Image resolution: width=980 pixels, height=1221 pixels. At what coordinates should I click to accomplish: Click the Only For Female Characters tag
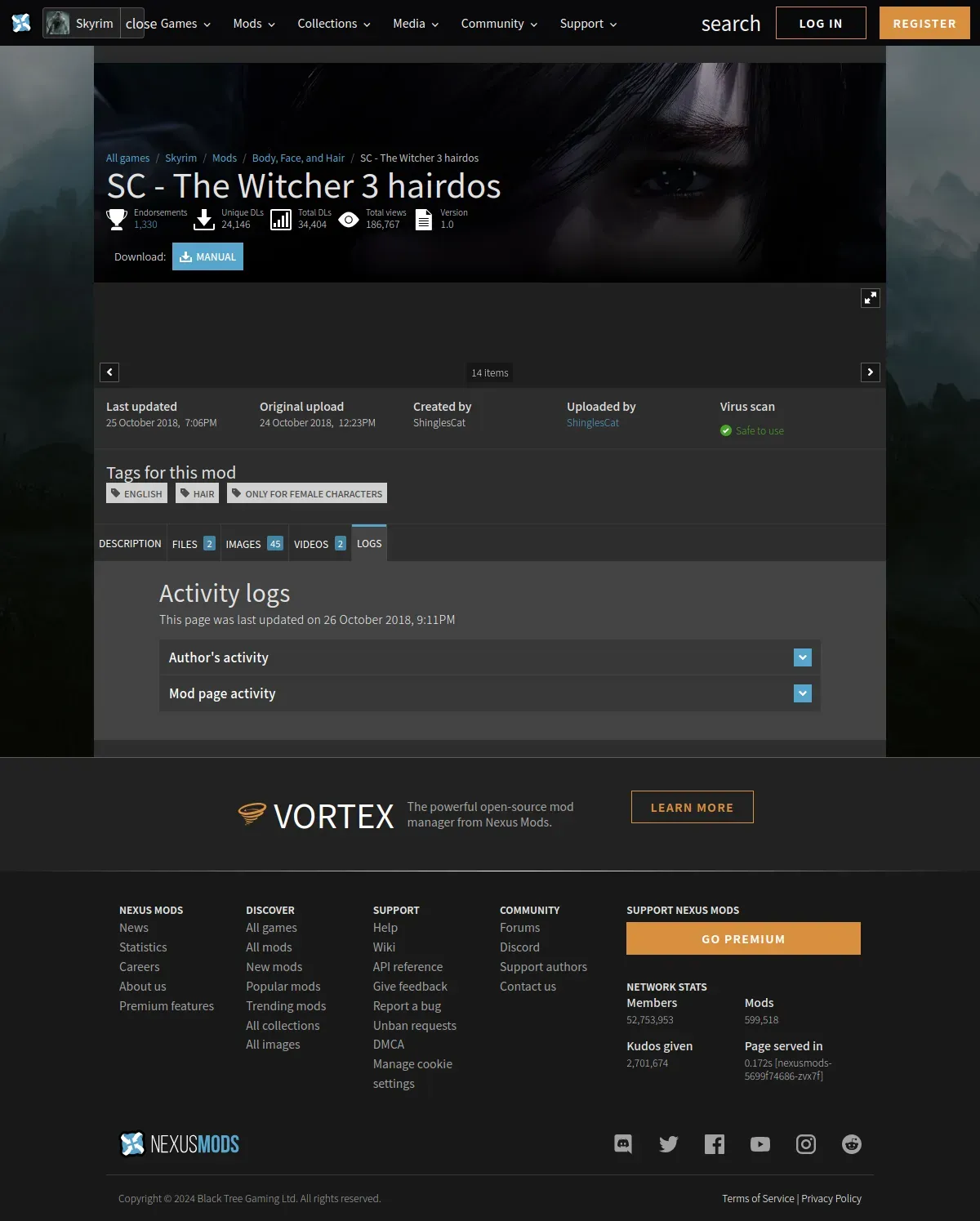click(x=307, y=493)
